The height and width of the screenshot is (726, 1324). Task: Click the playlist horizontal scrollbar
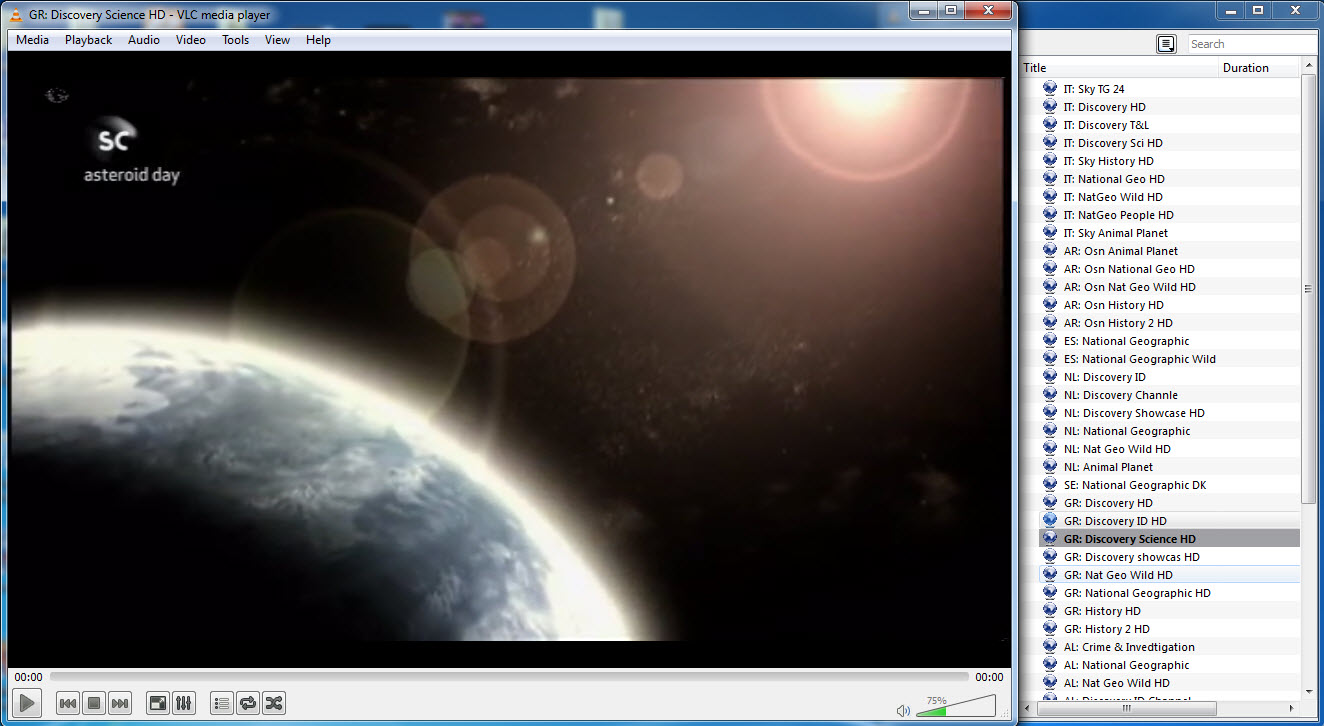(x=1125, y=708)
